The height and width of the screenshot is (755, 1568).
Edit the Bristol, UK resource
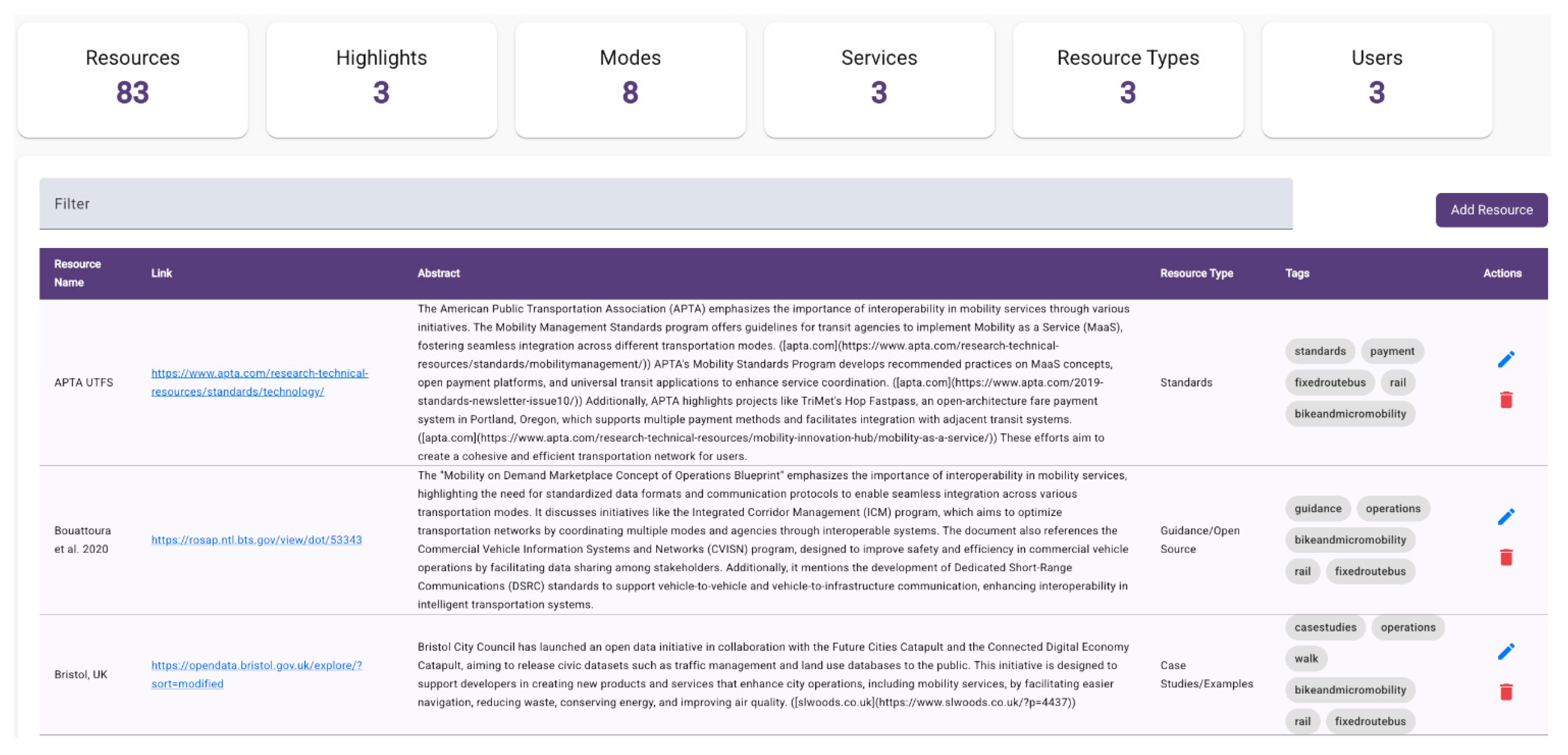(x=1505, y=651)
